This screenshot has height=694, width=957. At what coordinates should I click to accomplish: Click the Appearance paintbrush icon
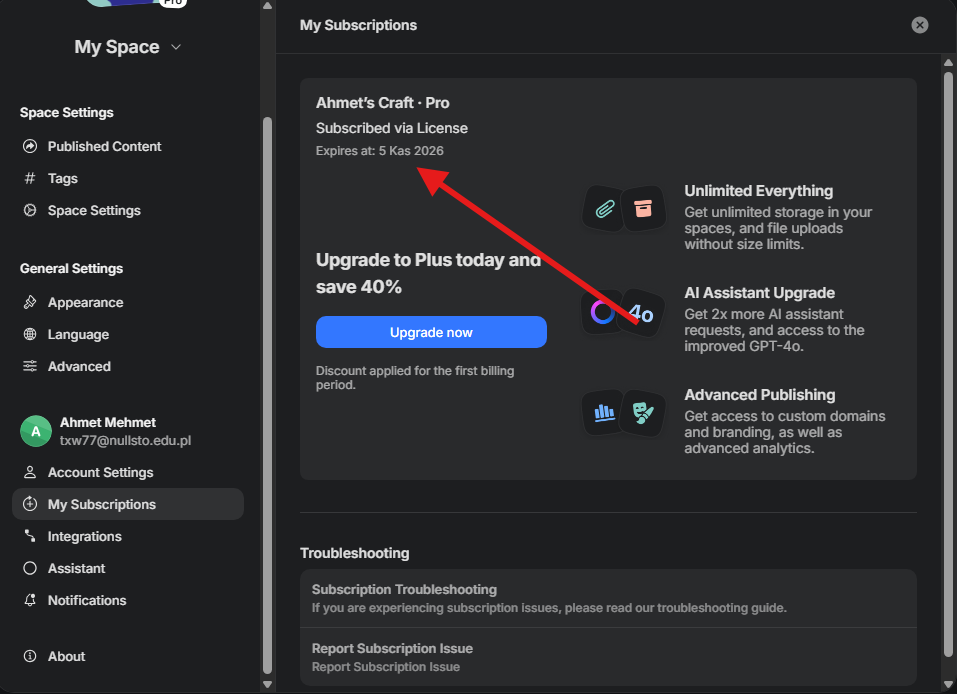pos(30,302)
